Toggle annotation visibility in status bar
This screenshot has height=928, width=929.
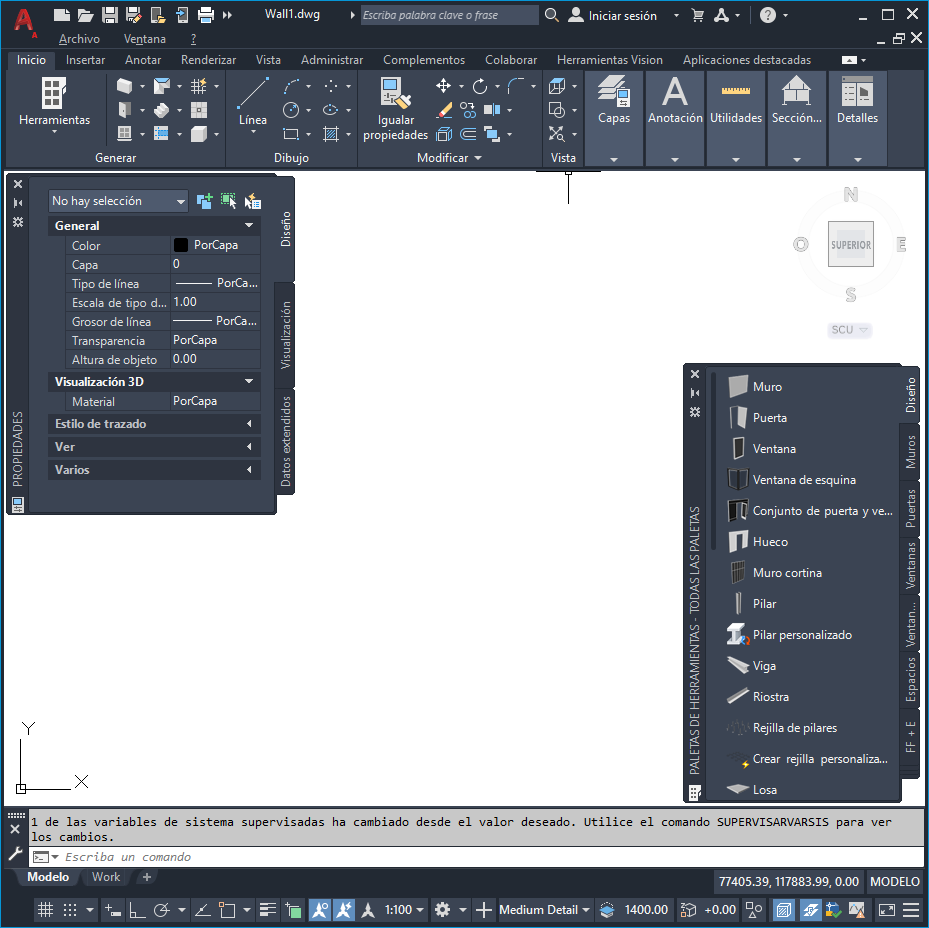(x=319, y=910)
